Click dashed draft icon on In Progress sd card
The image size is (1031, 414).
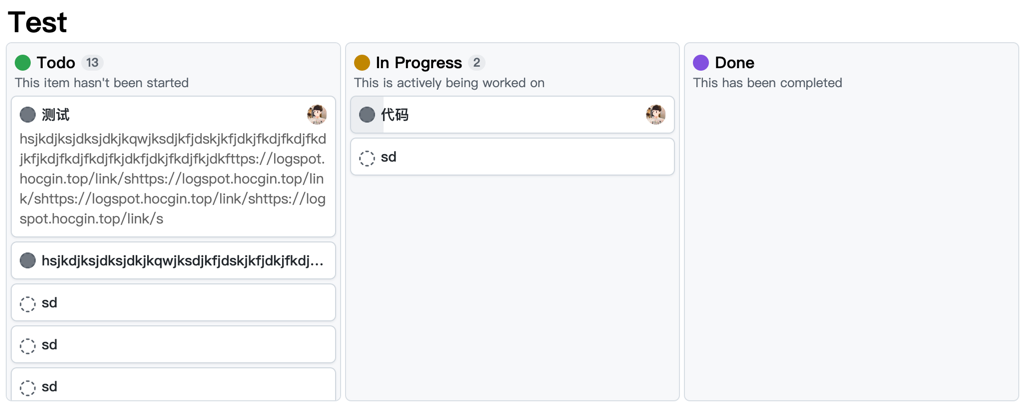(367, 158)
